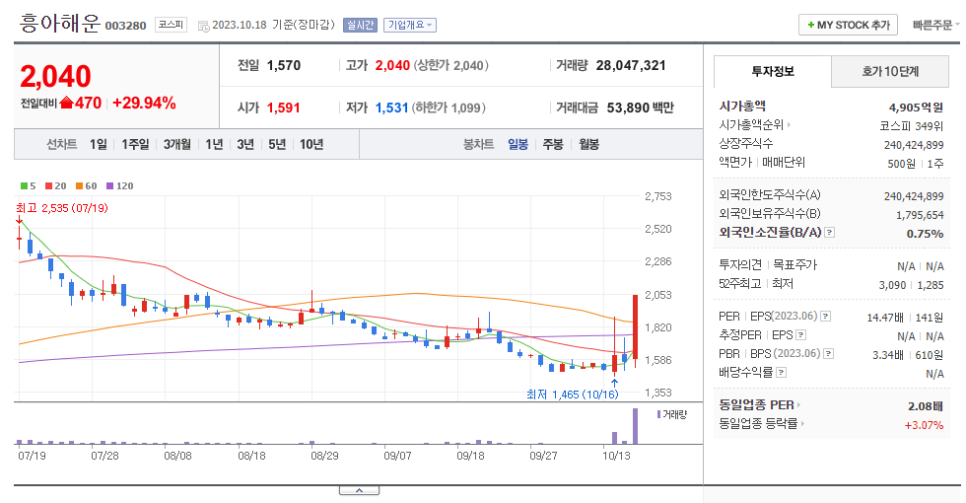Click 시가 value 1,591

pyautogui.click(x=283, y=108)
